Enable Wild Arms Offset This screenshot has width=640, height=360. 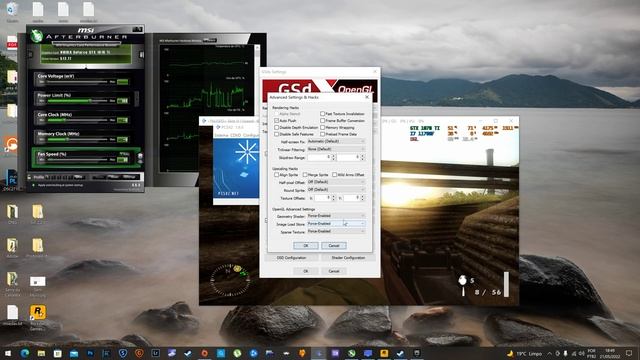pos(334,175)
